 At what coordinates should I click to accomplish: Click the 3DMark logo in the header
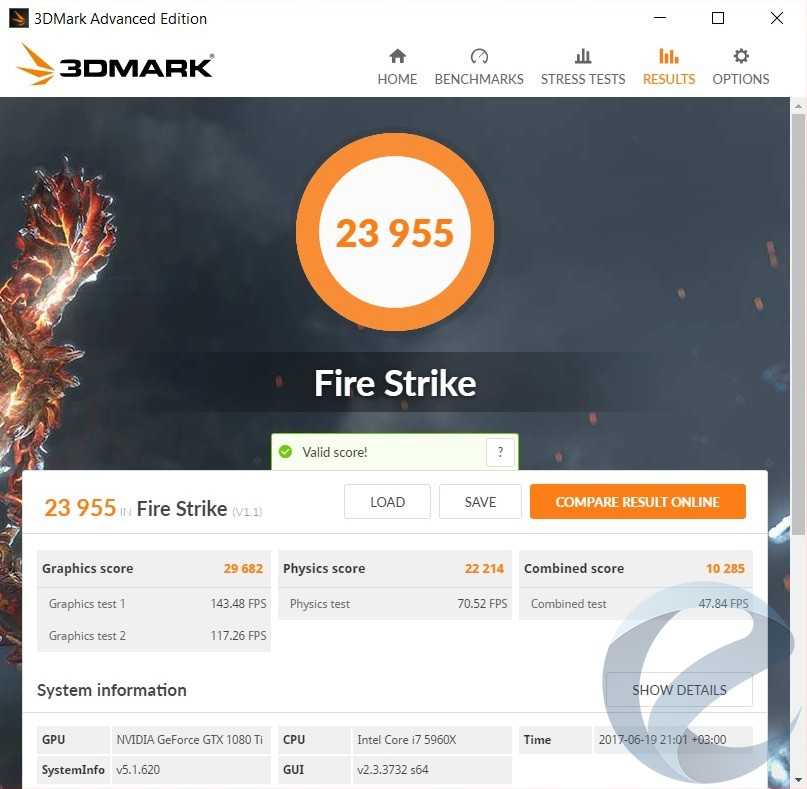coord(115,65)
